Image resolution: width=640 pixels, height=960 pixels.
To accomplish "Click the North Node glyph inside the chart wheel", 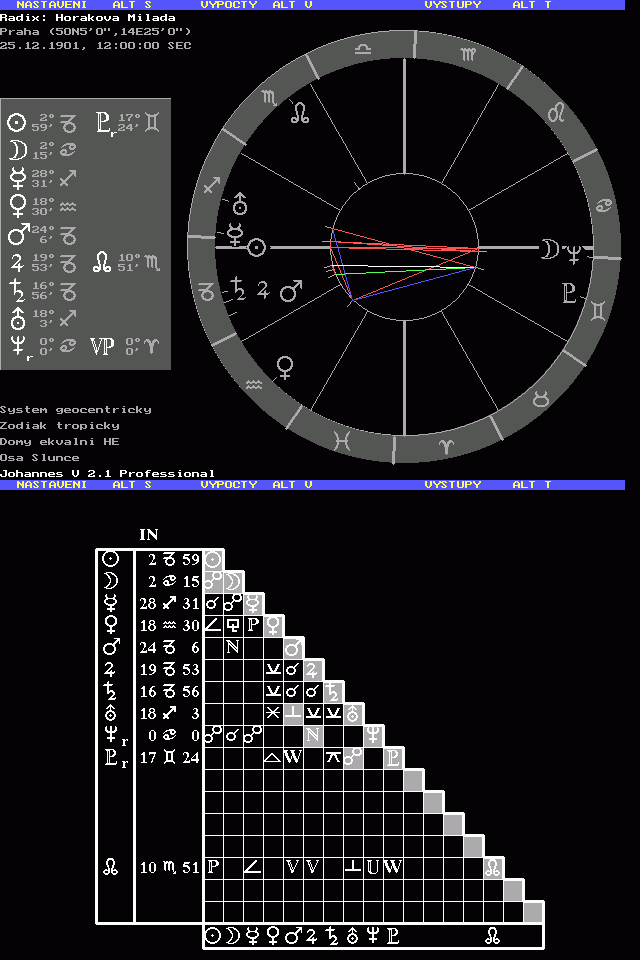I will coord(300,114).
